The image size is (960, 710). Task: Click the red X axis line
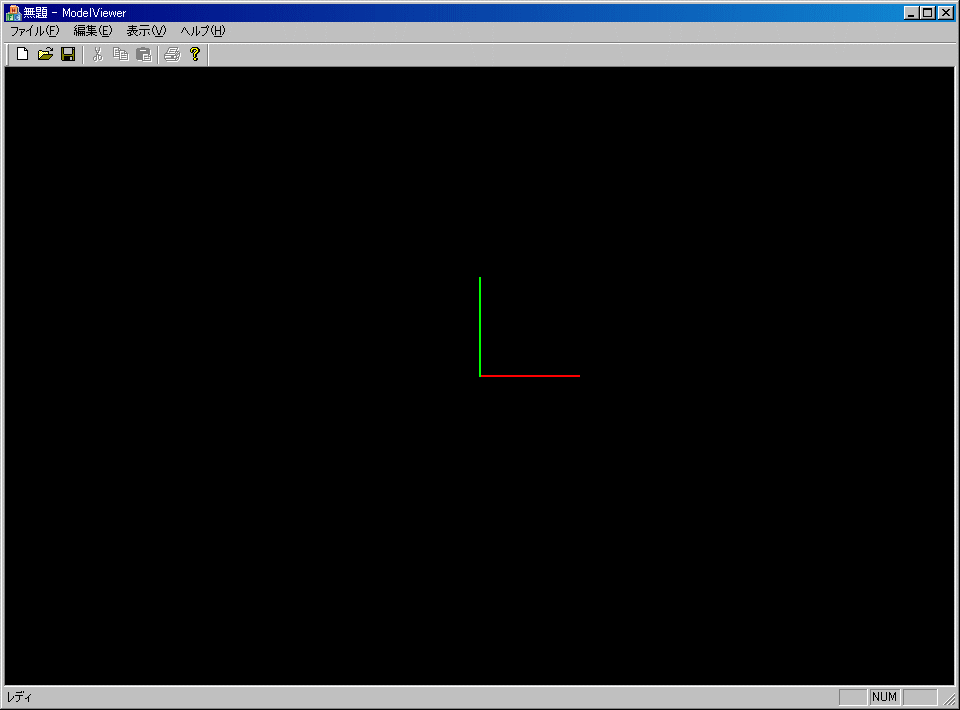(x=530, y=376)
